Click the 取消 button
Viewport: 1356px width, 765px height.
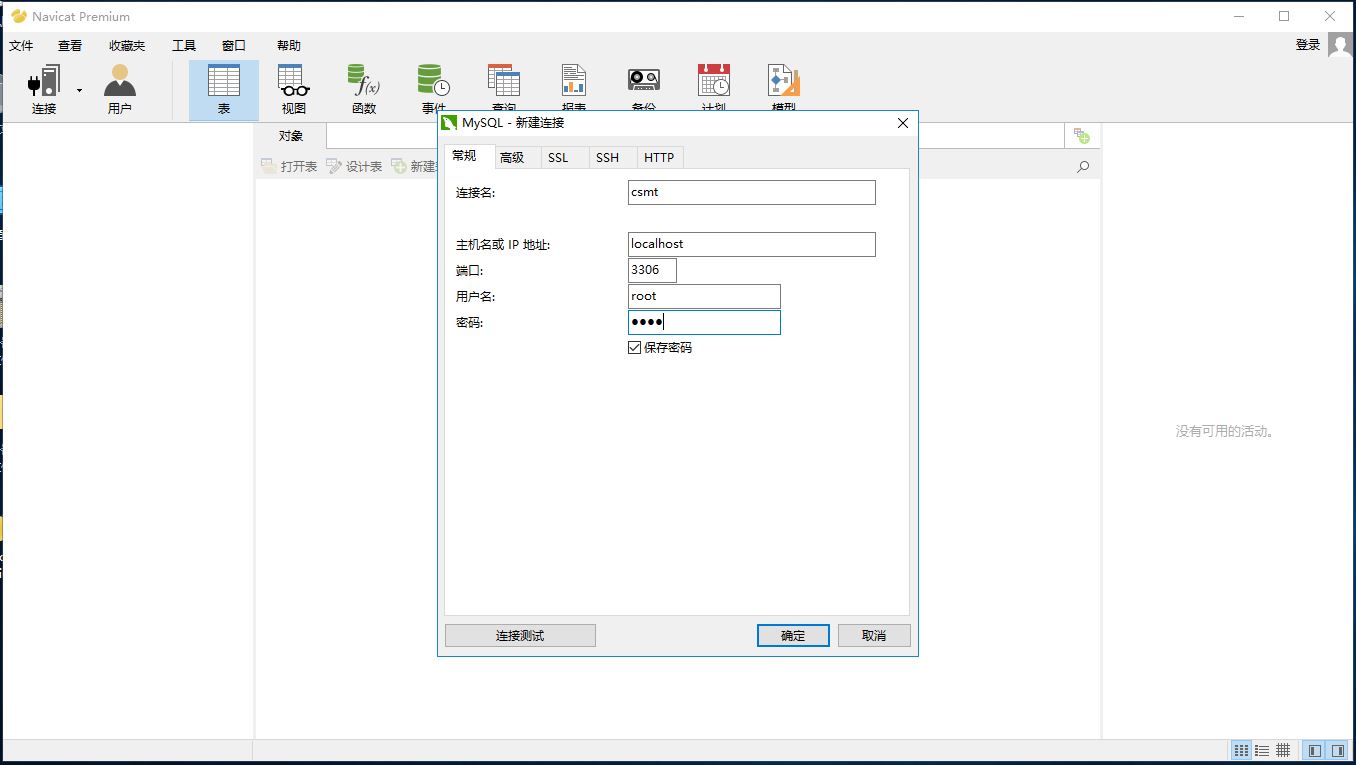point(874,635)
